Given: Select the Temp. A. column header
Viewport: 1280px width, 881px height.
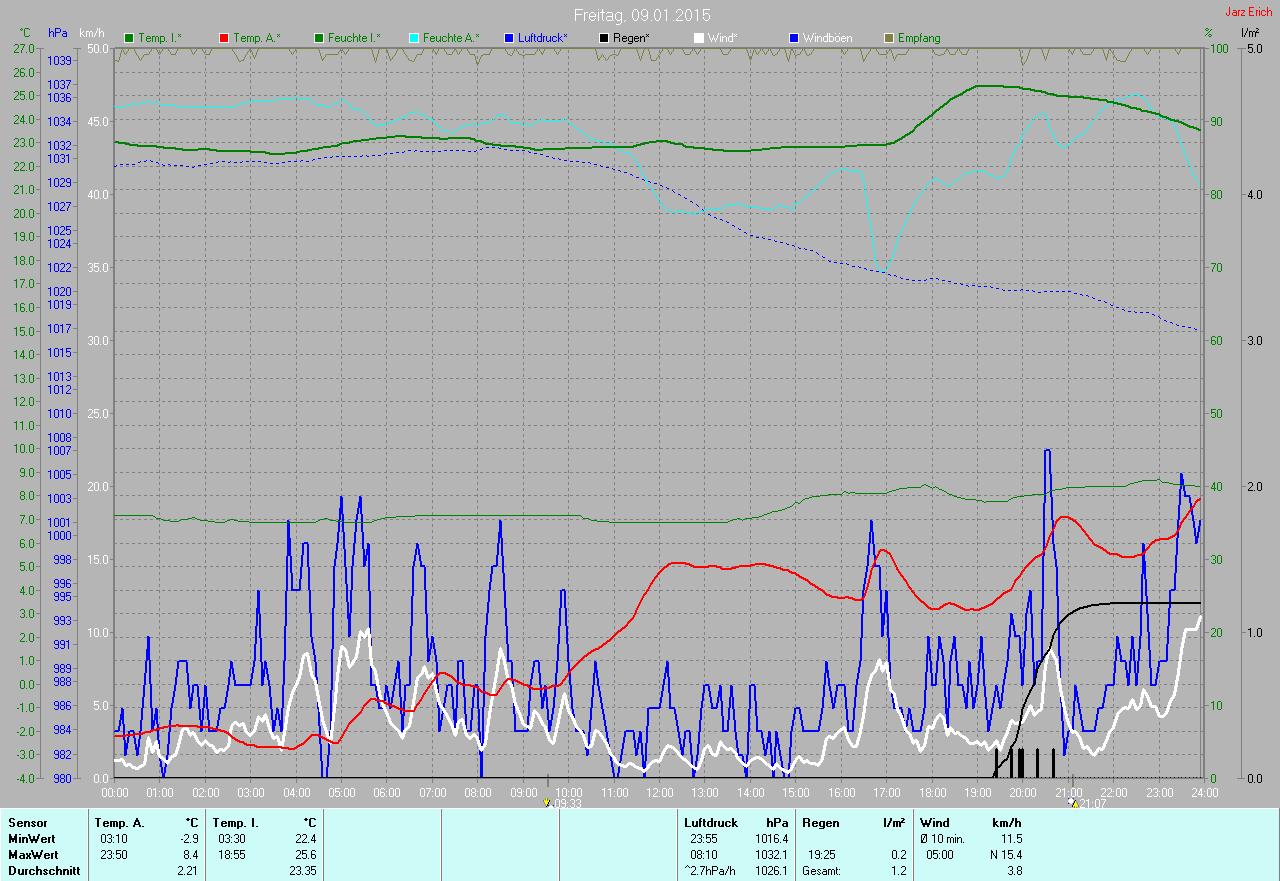Looking at the screenshot, I should click(119, 823).
